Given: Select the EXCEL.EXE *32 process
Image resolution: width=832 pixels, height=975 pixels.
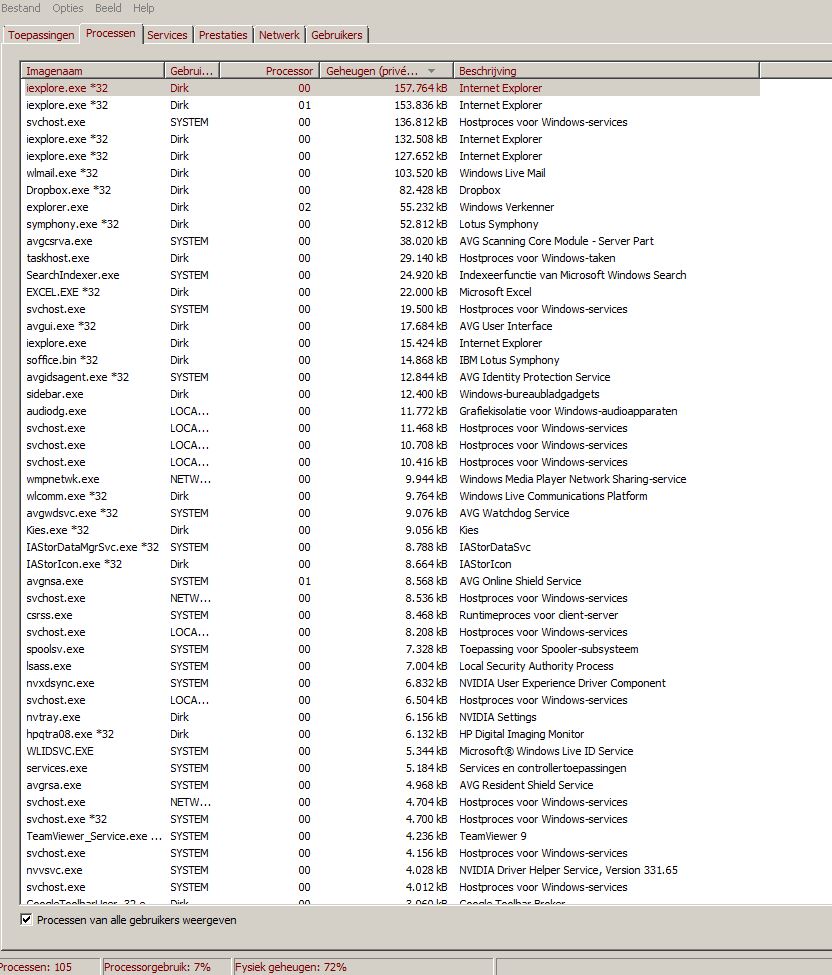Looking at the screenshot, I should 391,292.
